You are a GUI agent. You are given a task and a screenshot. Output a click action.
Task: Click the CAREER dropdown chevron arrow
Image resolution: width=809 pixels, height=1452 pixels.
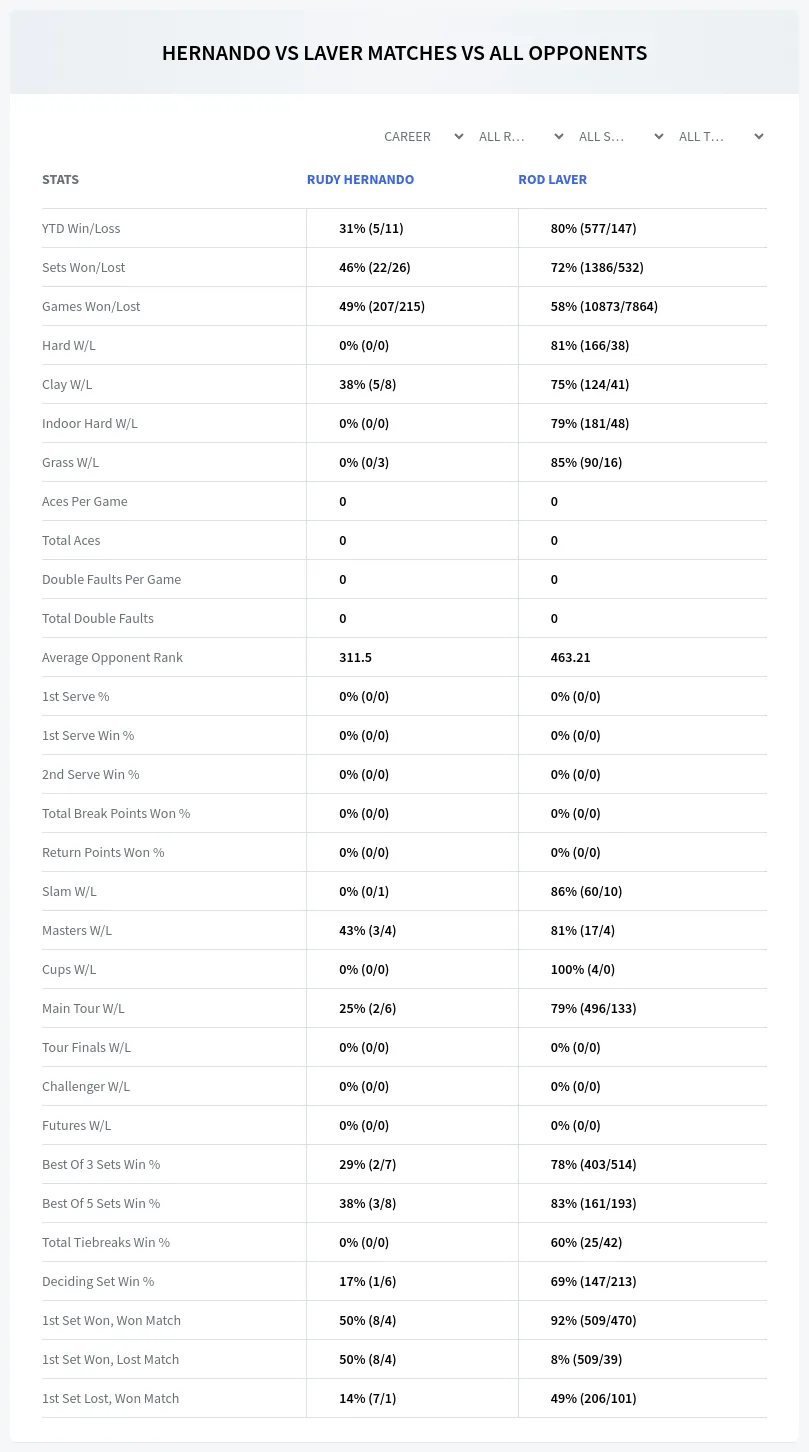coord(459,136)
